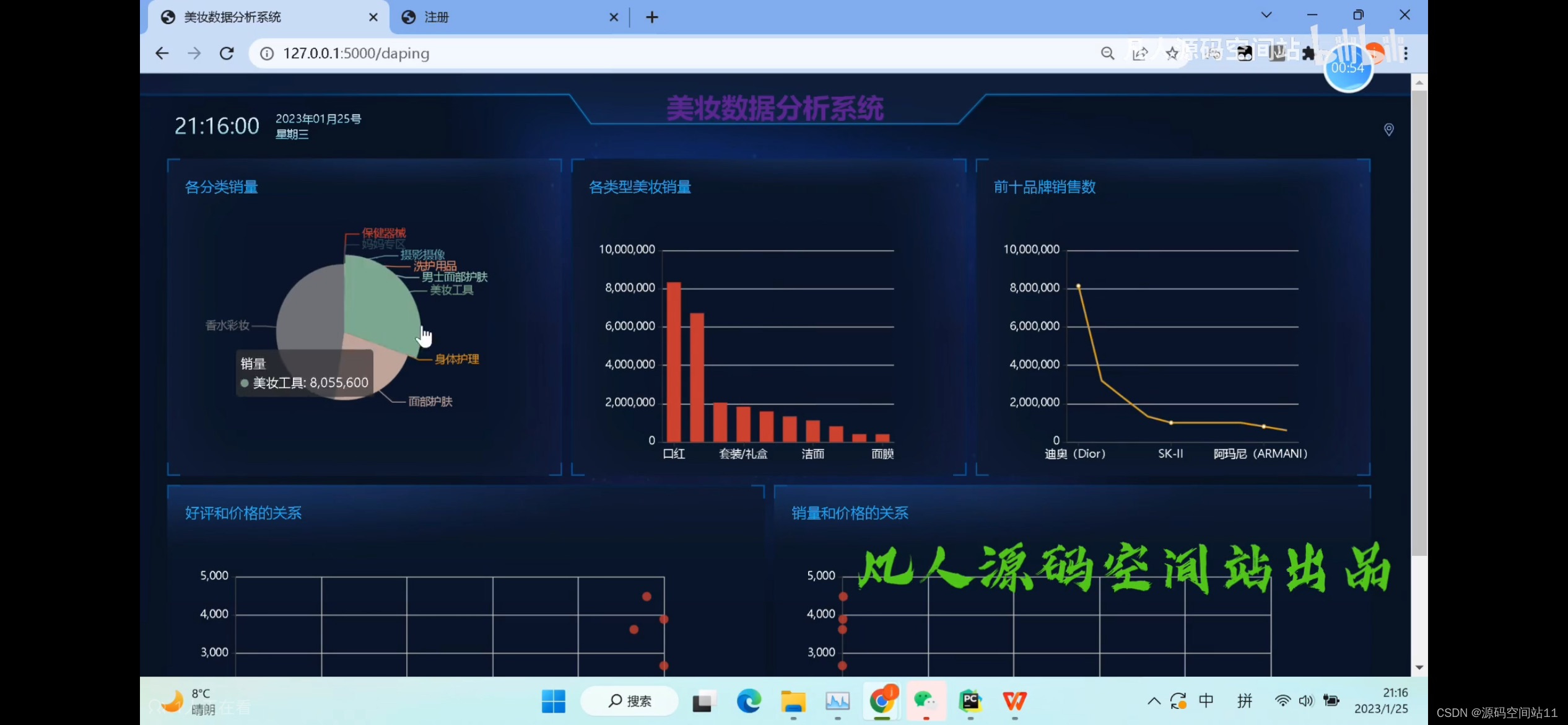The image size is (1568, 725).
Task: Click the page vertical scrollbar thumb
Action: click(1419, 322)
